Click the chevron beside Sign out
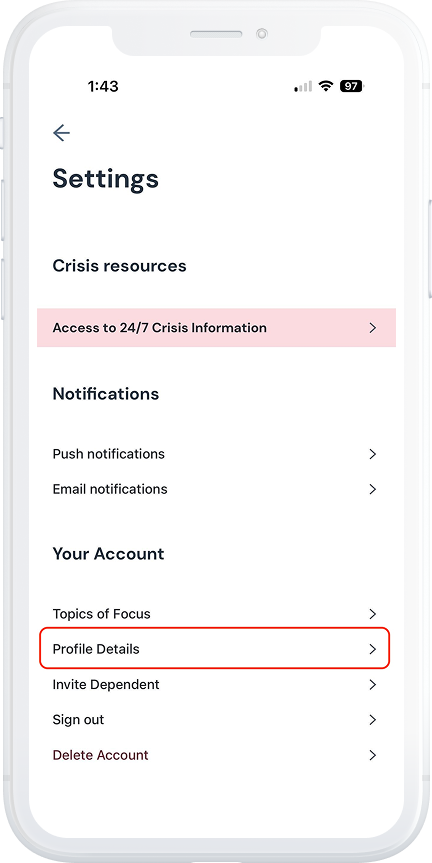The image size is (432, 863). pyautogui.click(x=373, y=720)
